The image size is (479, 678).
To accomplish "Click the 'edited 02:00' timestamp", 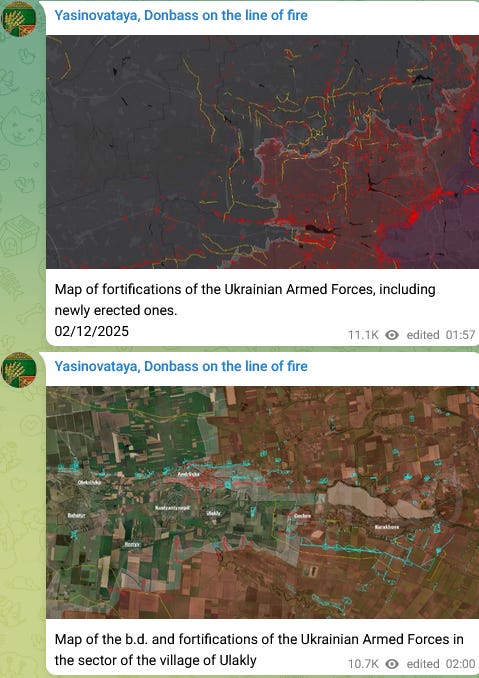I will tap(441, 664).
